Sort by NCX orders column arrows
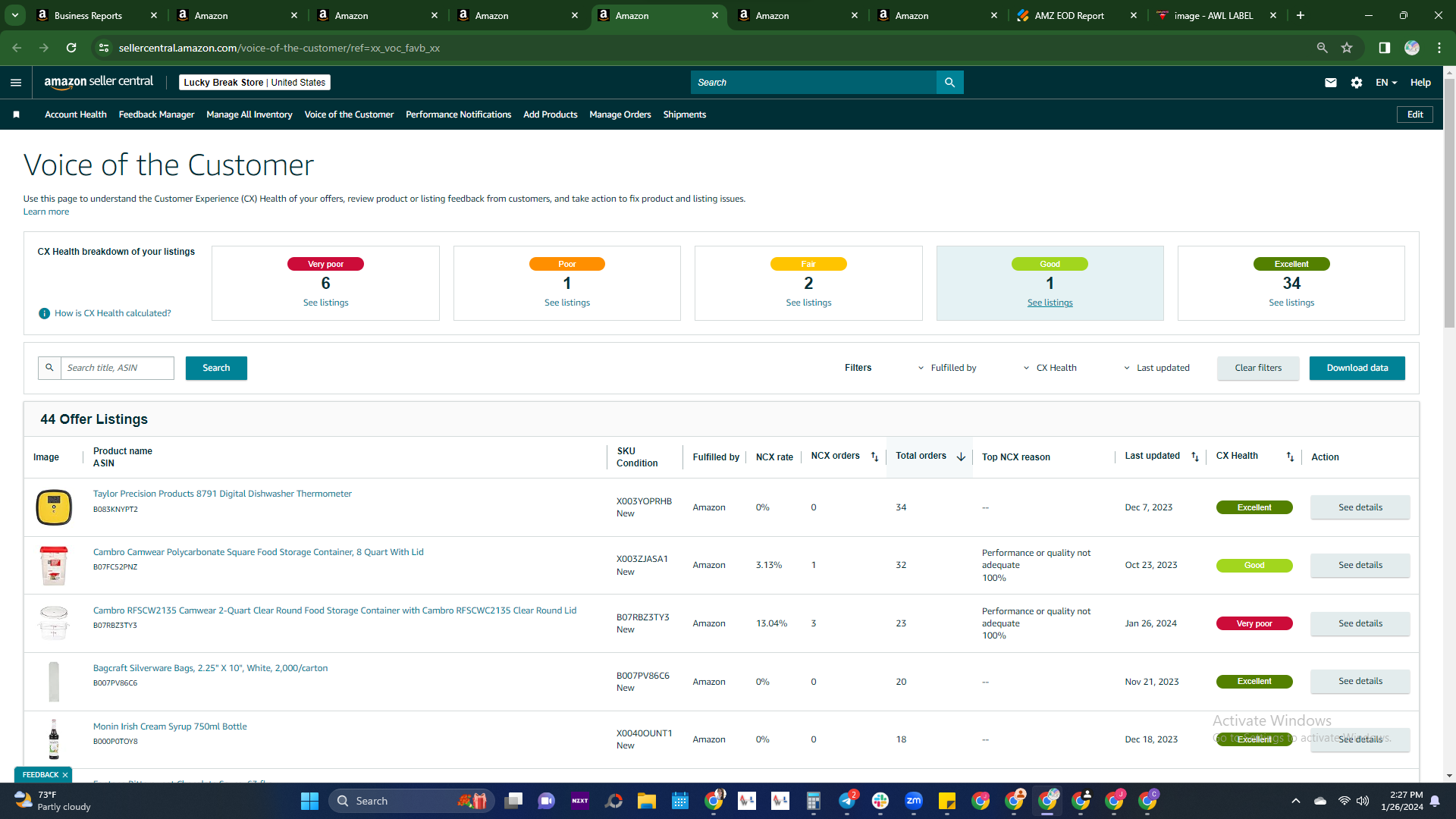This screenshot has width=1456, height=819. 874,457
